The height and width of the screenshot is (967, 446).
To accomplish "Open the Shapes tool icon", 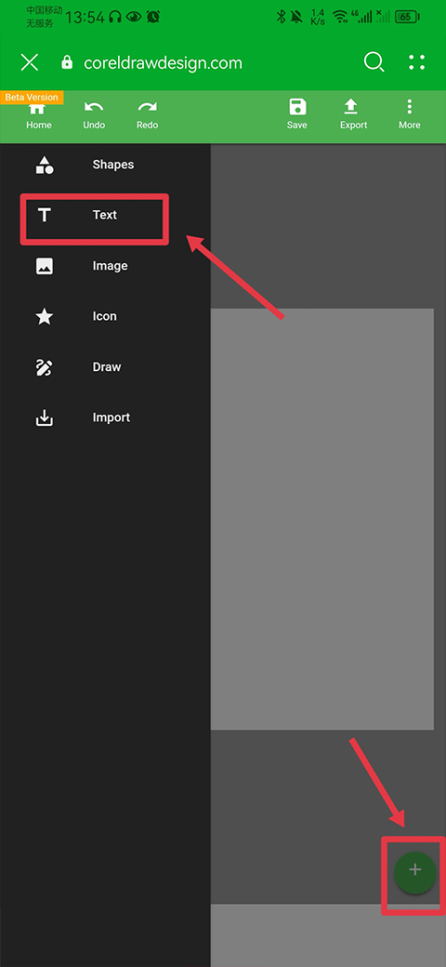I will point(44,165).
